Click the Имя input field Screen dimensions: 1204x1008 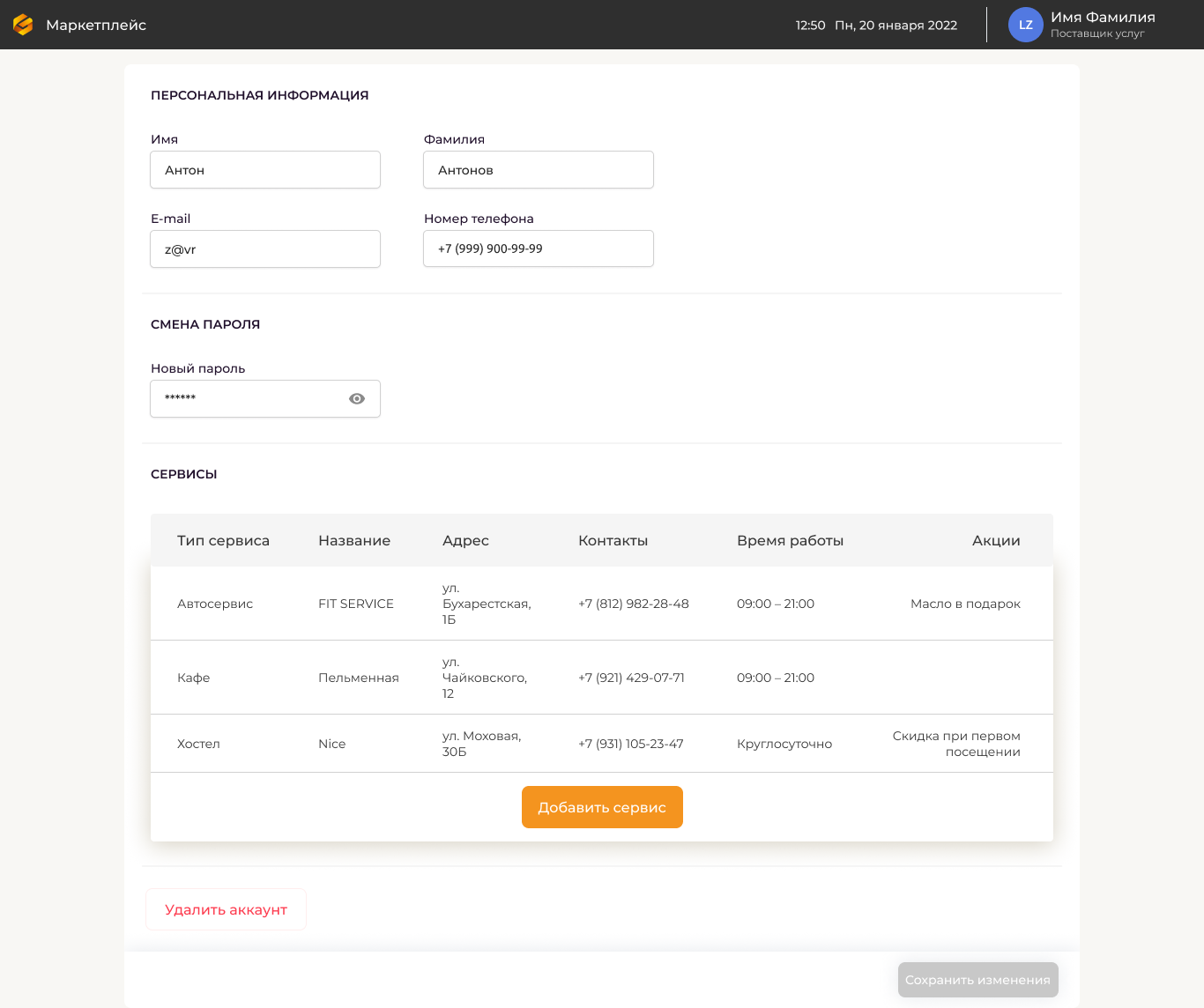pos(264,170)
